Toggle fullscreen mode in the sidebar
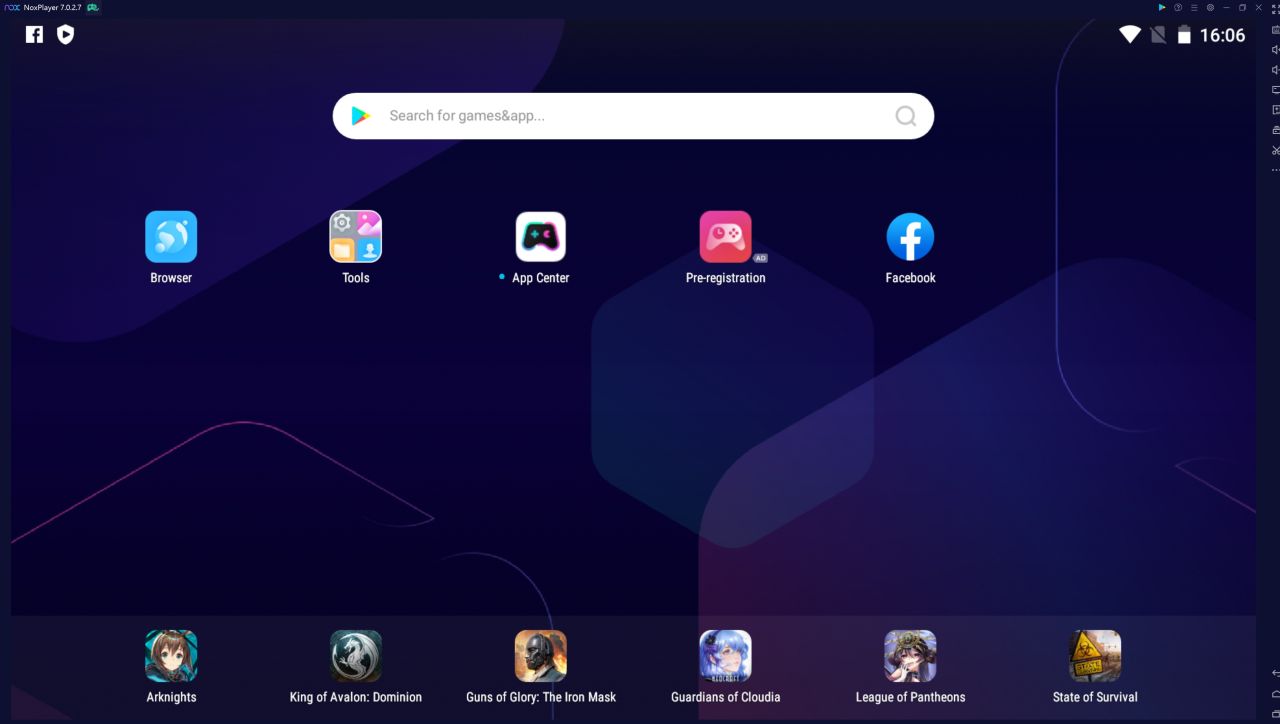1280x724 pixels. point(1276,8)
